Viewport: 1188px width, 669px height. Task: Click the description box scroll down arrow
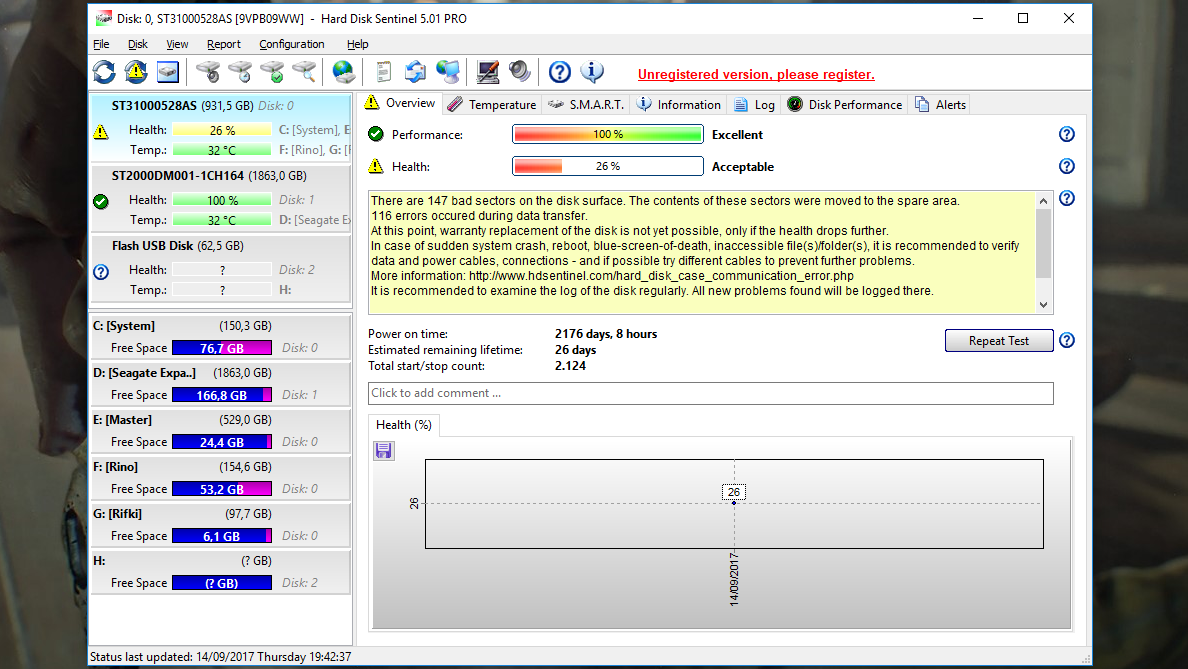pyautogui.click(x=1043, y=305)
